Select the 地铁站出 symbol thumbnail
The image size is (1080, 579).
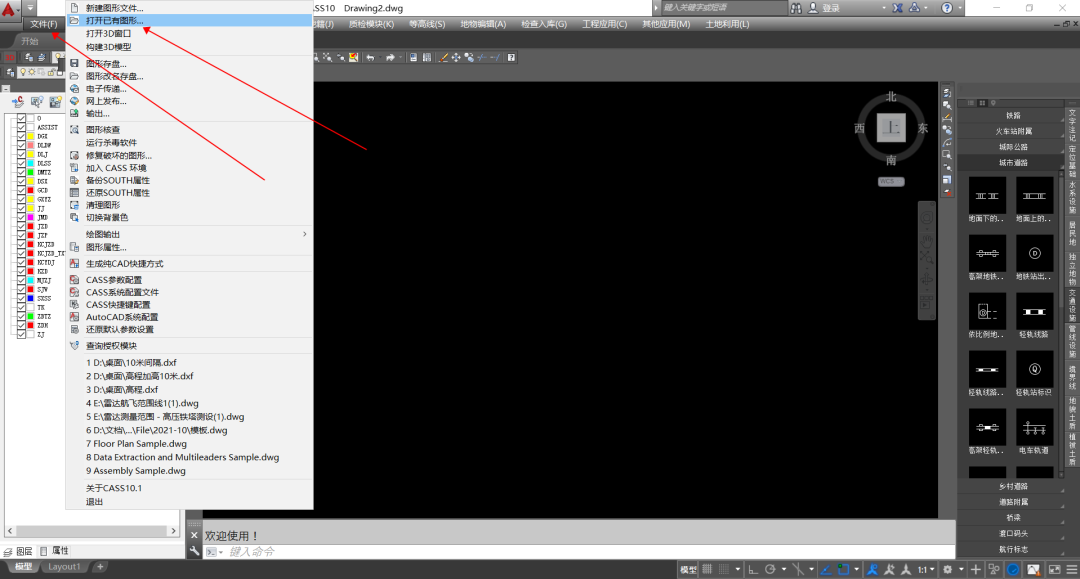pos(1034,253)
